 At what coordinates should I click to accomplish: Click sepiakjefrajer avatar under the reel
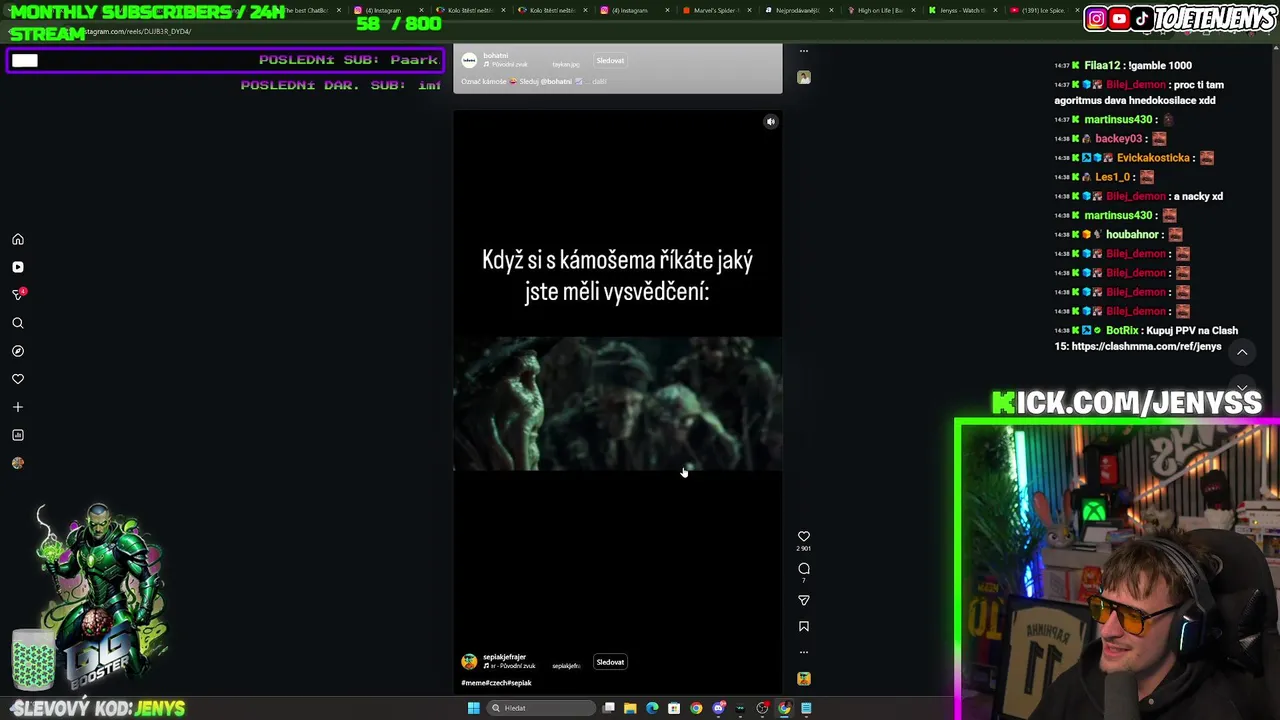(x=469, y=662)
